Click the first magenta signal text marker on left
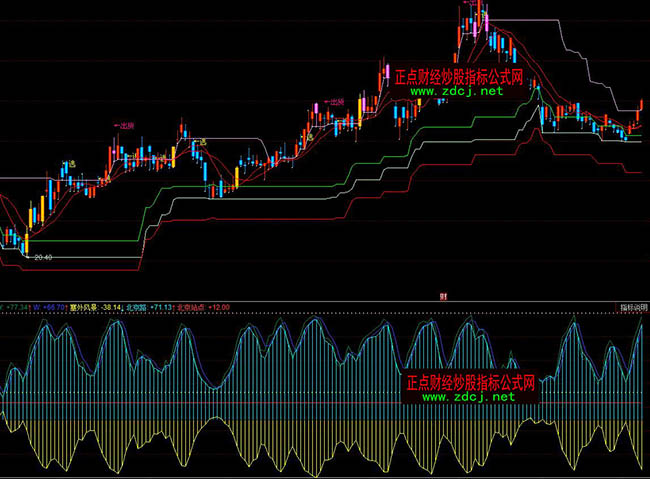 [x=122, y=126]
